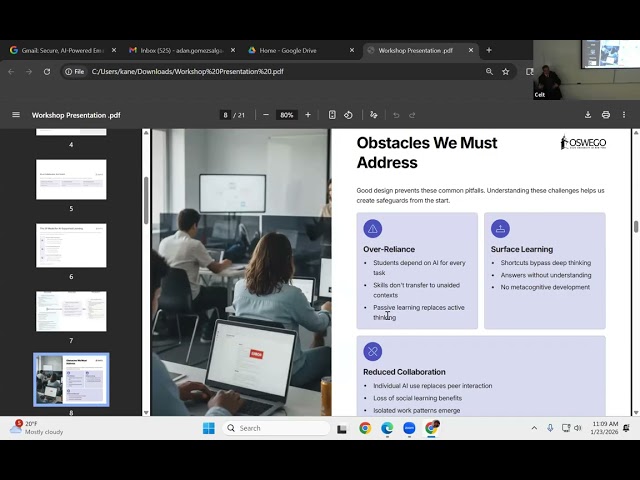Open page 6 thumbnail
The height and width of the screenshot is (480, 640).
click(71, 245)
